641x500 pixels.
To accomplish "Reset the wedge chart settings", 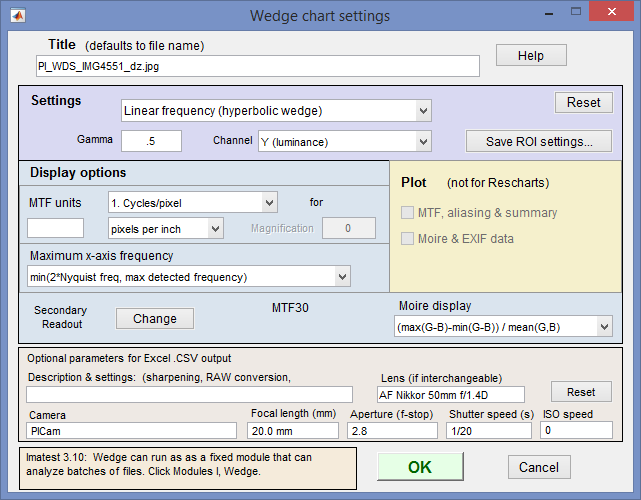I will pos(583,102).
